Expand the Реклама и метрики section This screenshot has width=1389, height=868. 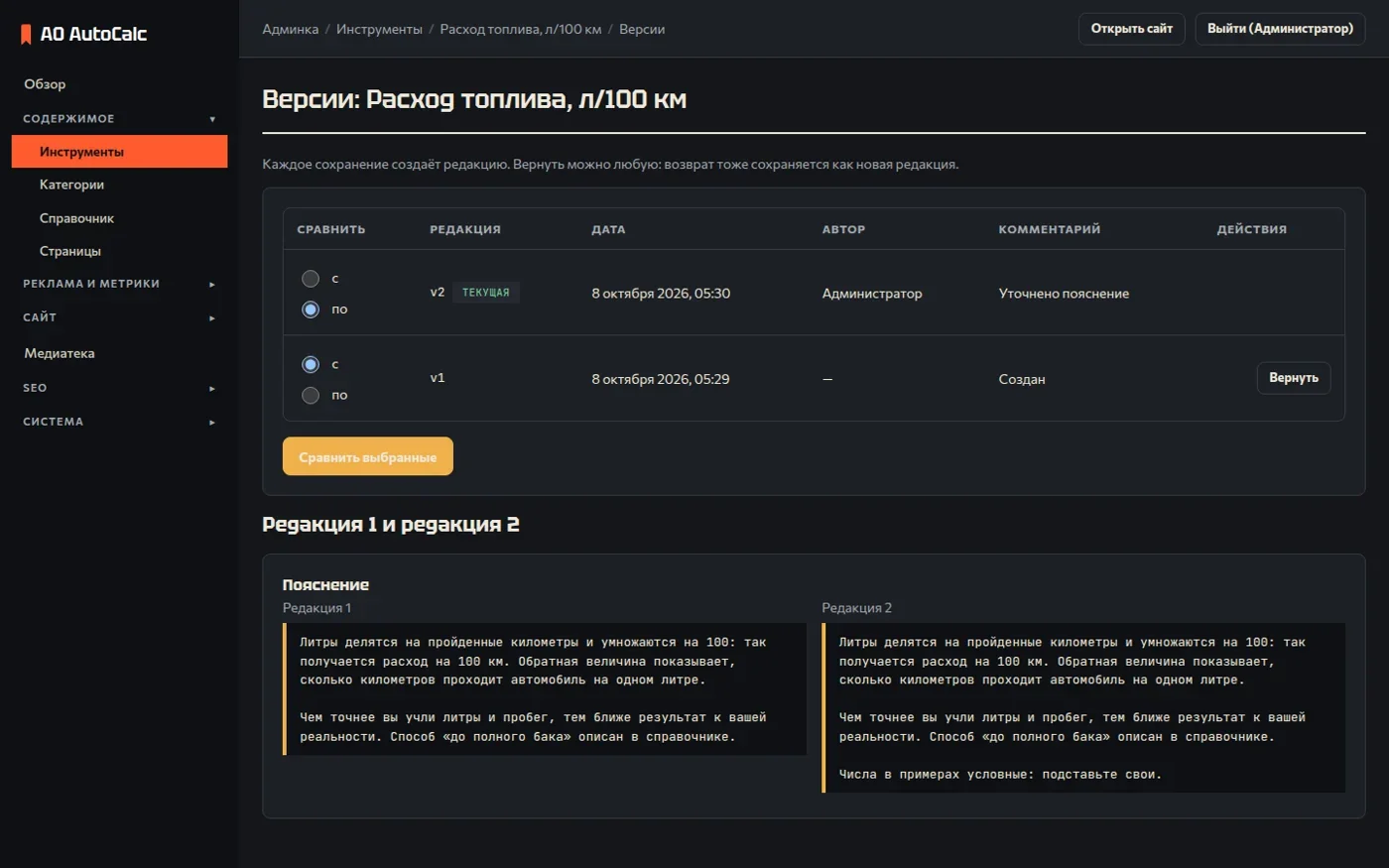pos(119,284)
